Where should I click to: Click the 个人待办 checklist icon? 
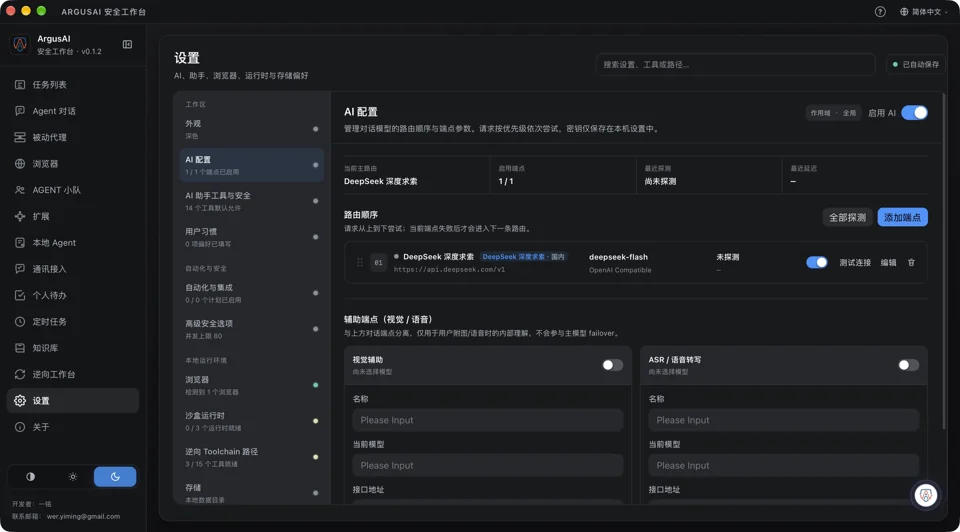click(20, 295)
